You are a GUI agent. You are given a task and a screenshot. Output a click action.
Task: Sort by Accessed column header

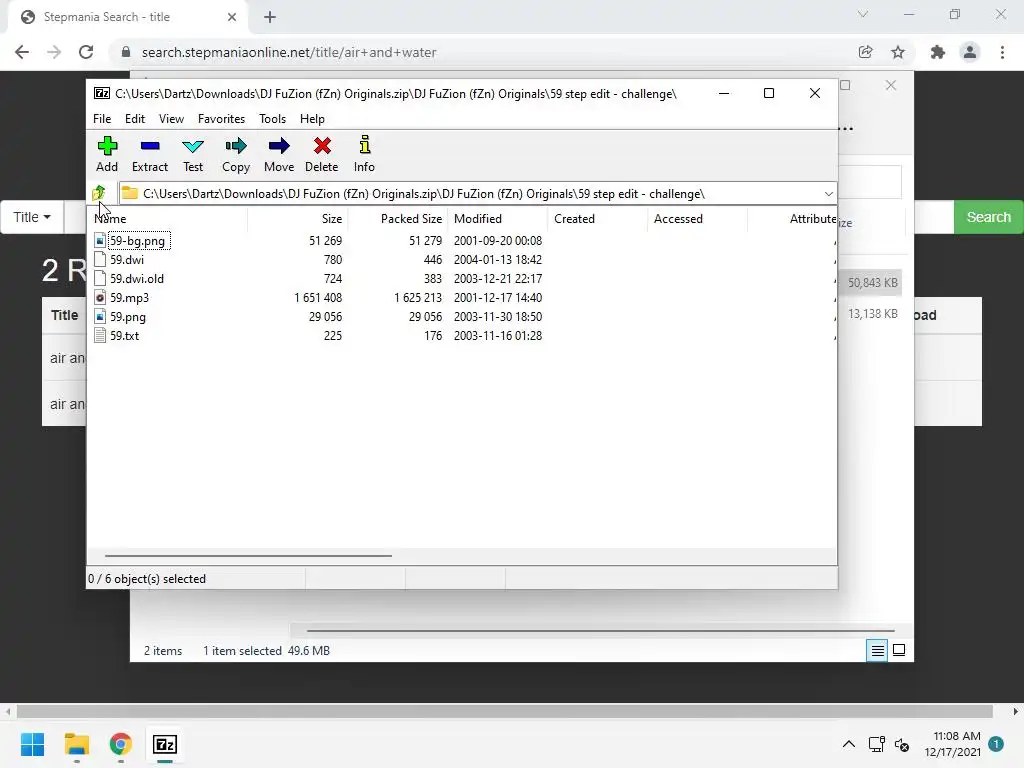tap(697, 219)
